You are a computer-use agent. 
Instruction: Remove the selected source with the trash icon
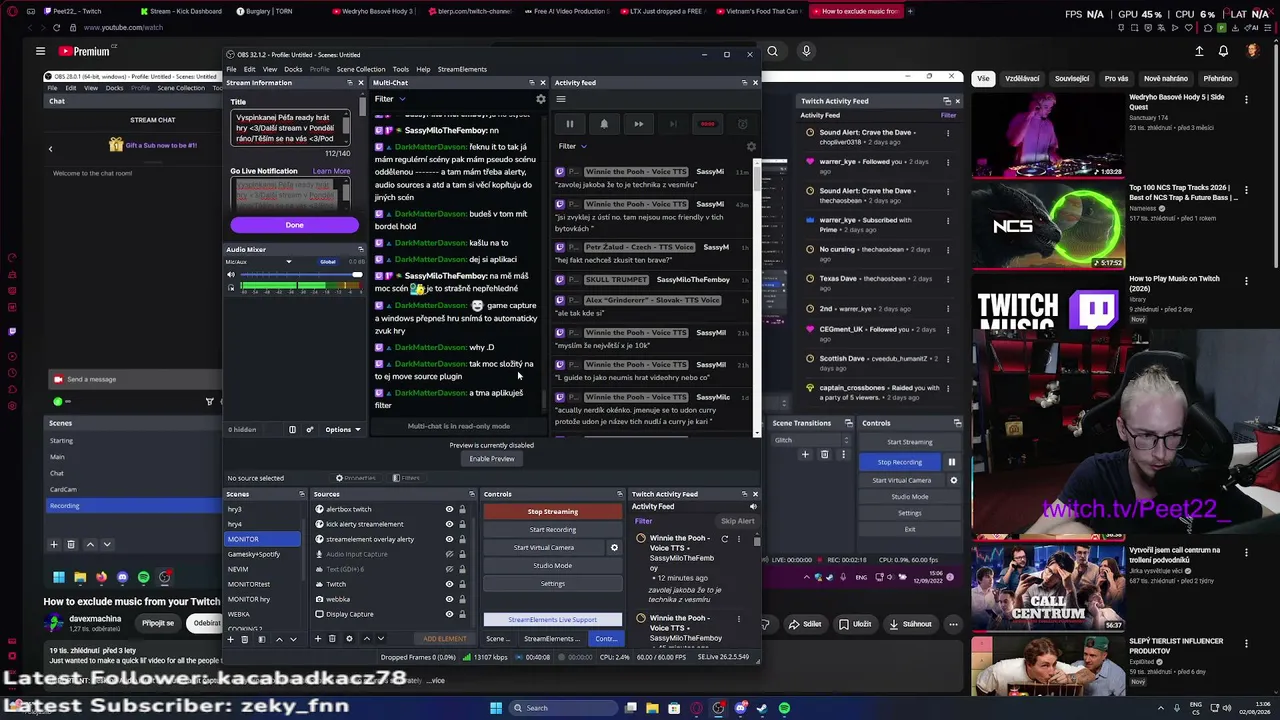tap(332, 639)
